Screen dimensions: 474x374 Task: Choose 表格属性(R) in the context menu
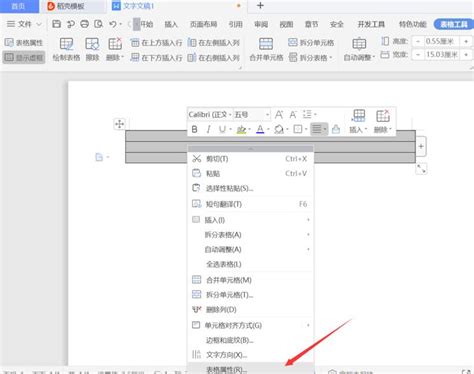251,369
